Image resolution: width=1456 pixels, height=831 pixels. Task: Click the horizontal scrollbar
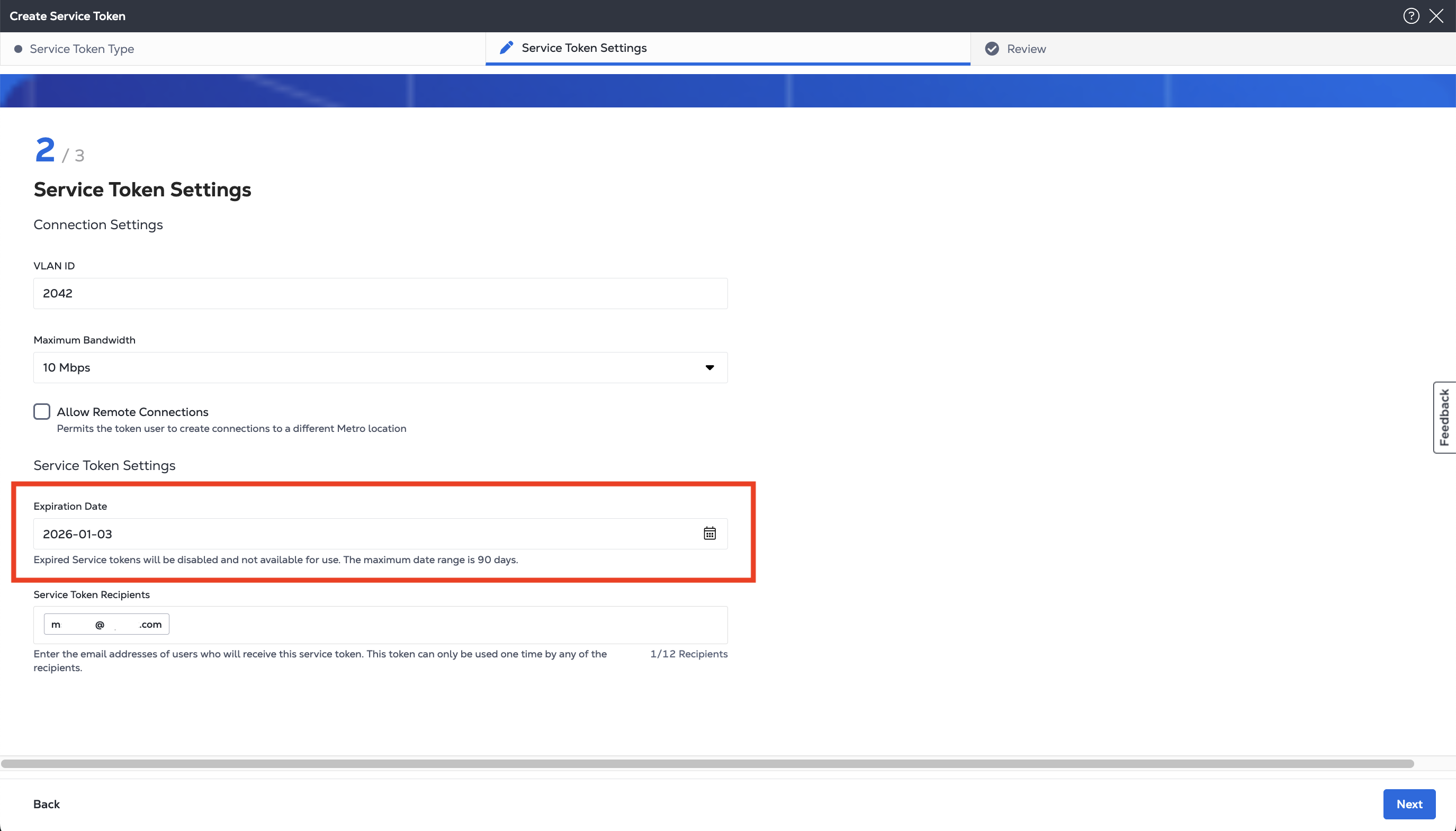(707, 764)
